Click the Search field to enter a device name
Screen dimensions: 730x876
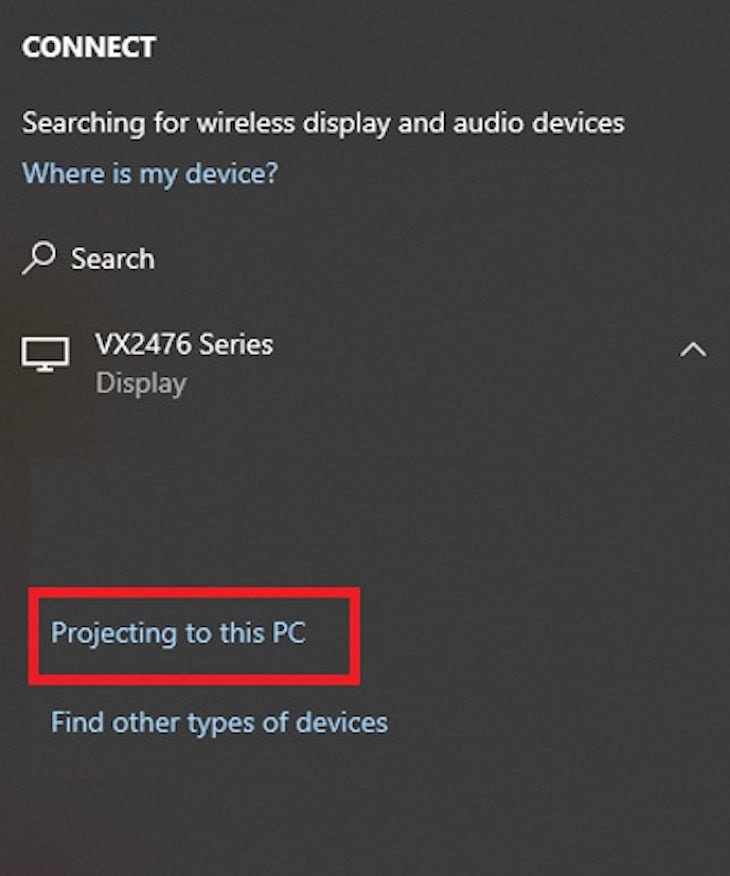click(x=110, y=258)
